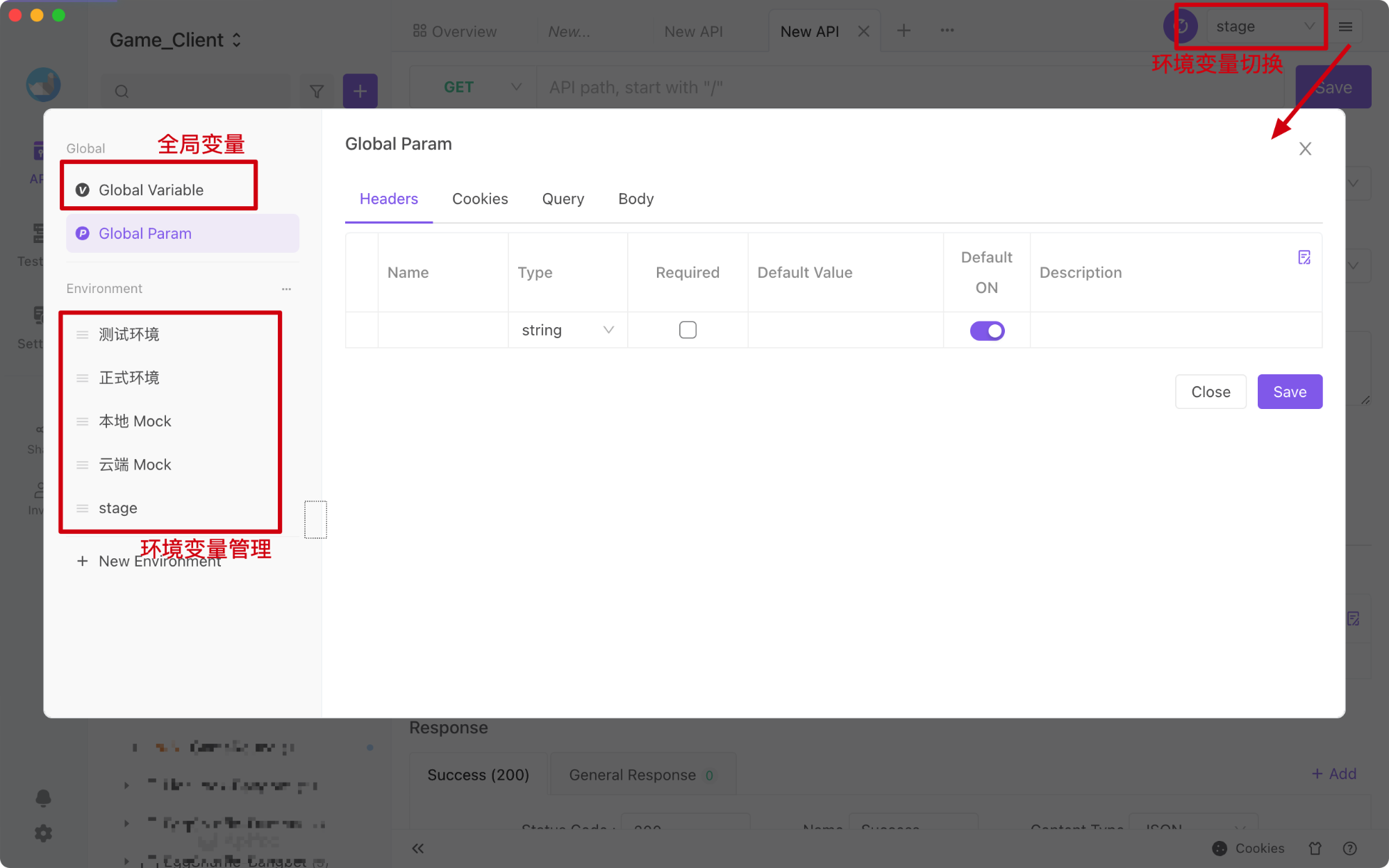1389x868 pixels.
Task: Switch to the middle New API tab
Action: (693, 31)
